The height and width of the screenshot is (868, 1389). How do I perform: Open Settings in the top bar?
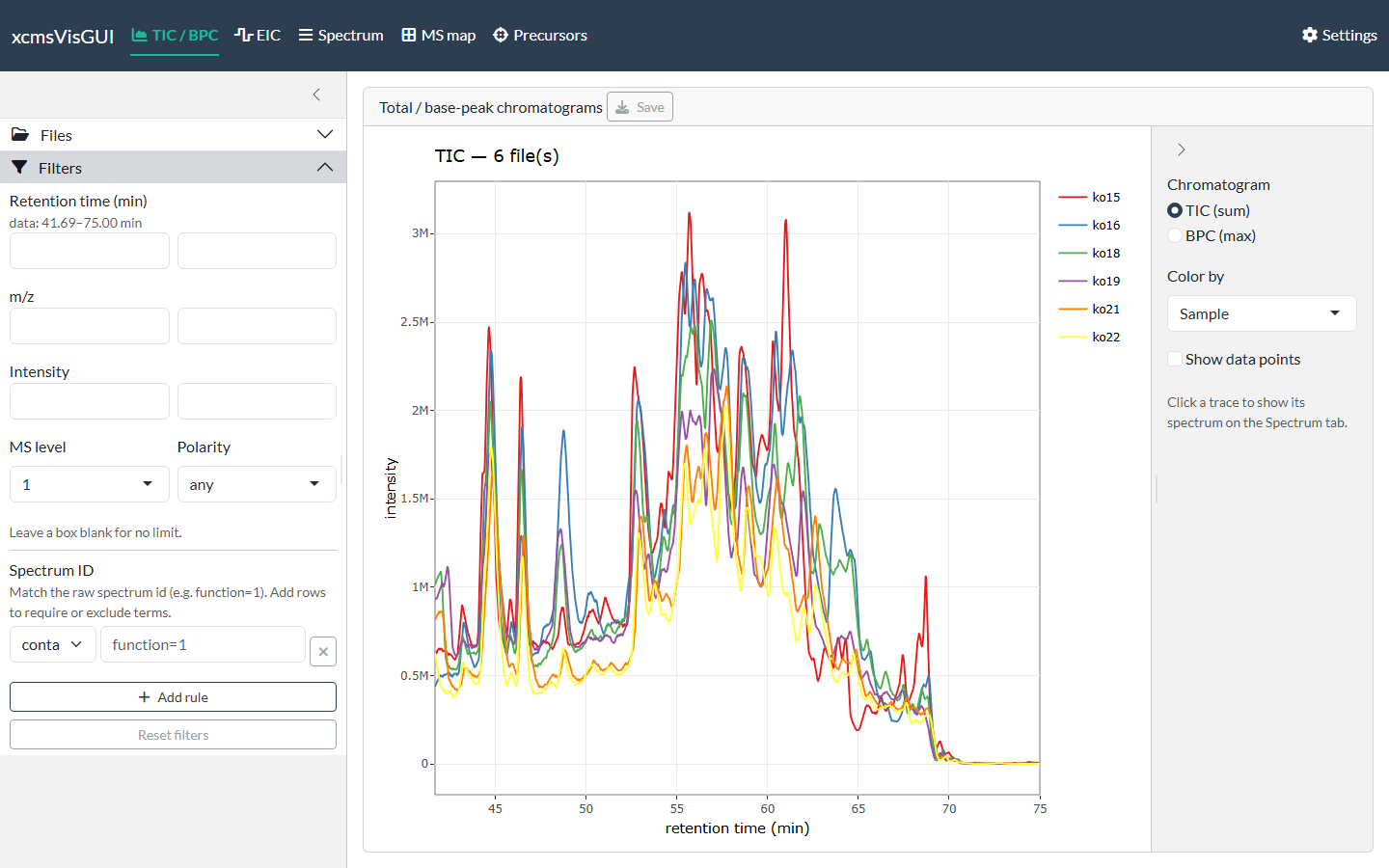point(1339,35)
